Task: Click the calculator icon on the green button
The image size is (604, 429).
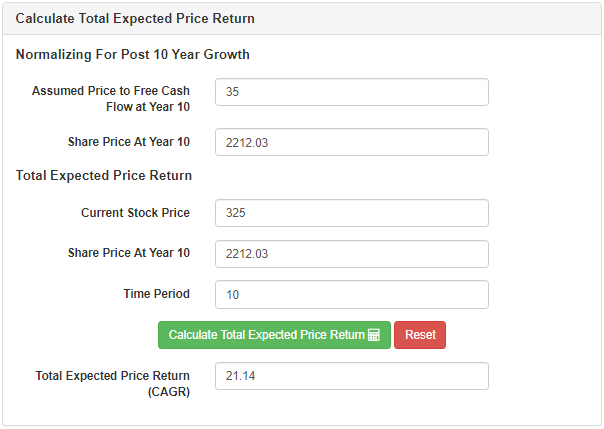Action: [374, 335]
